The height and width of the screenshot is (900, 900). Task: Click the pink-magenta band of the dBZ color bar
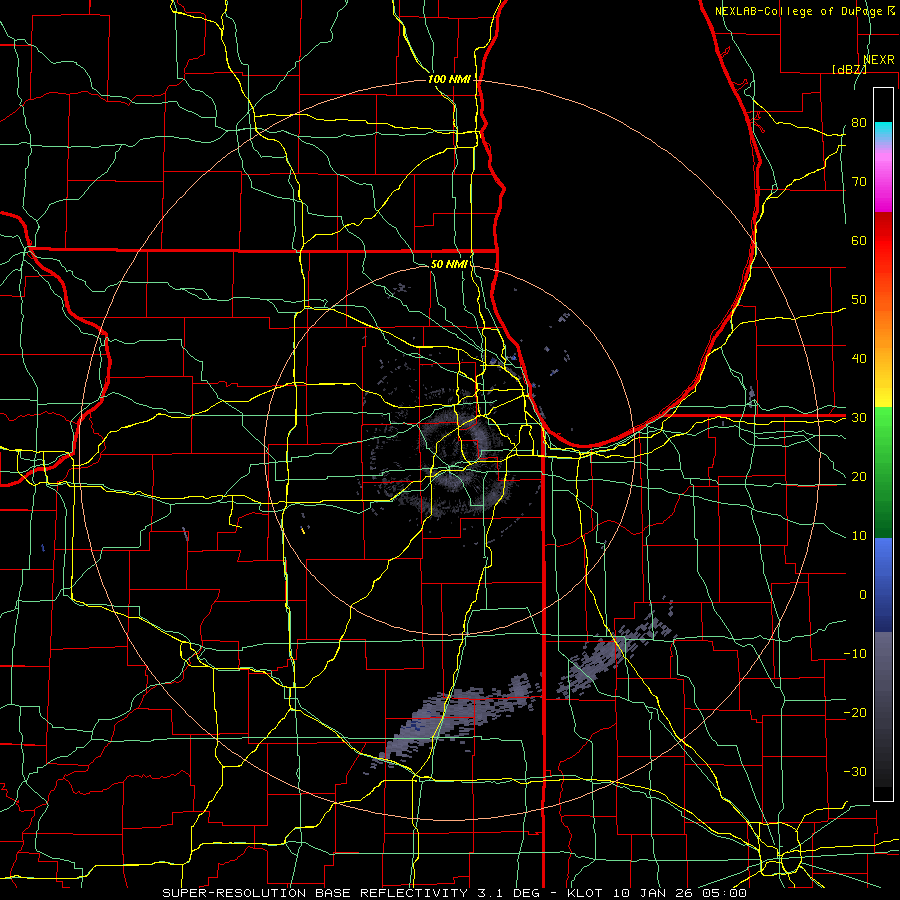[x=883, y=181]
